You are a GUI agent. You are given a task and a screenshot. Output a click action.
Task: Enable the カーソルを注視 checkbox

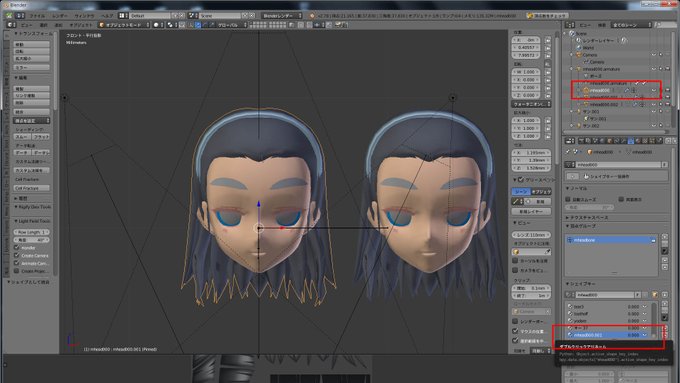pos(515,261)
